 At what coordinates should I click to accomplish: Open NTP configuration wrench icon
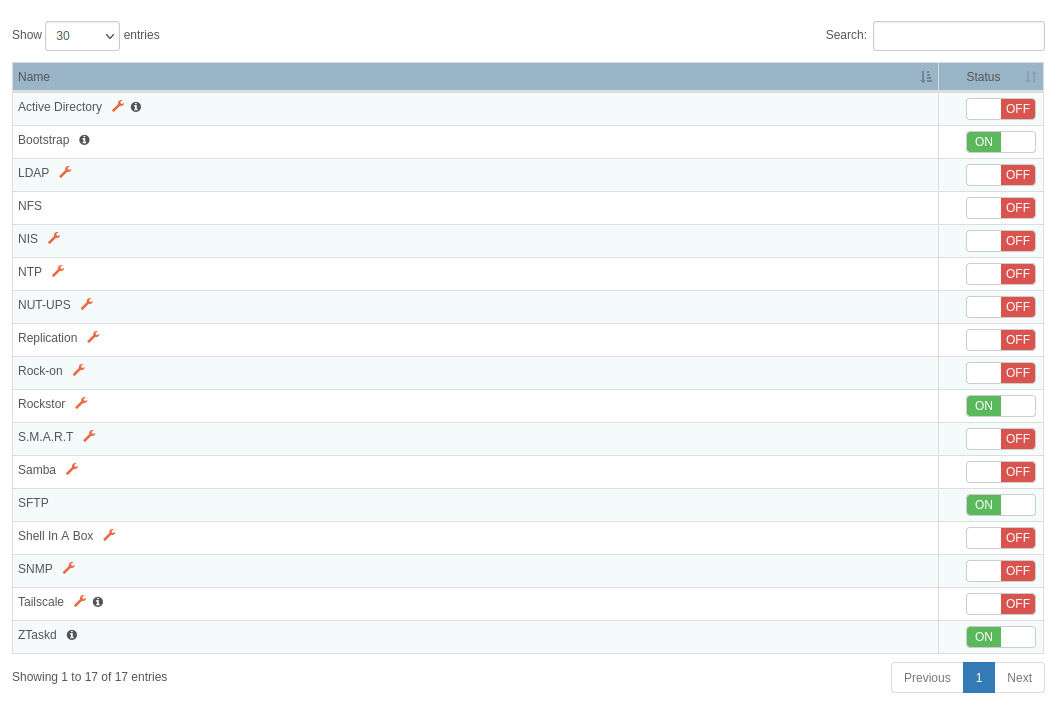(59, 272)
